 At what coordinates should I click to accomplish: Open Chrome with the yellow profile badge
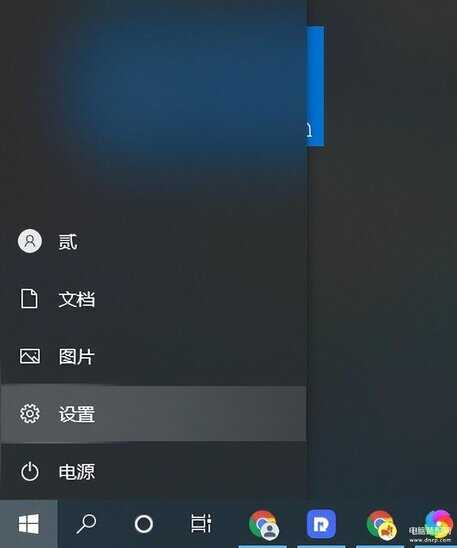(x=382, y=525)
